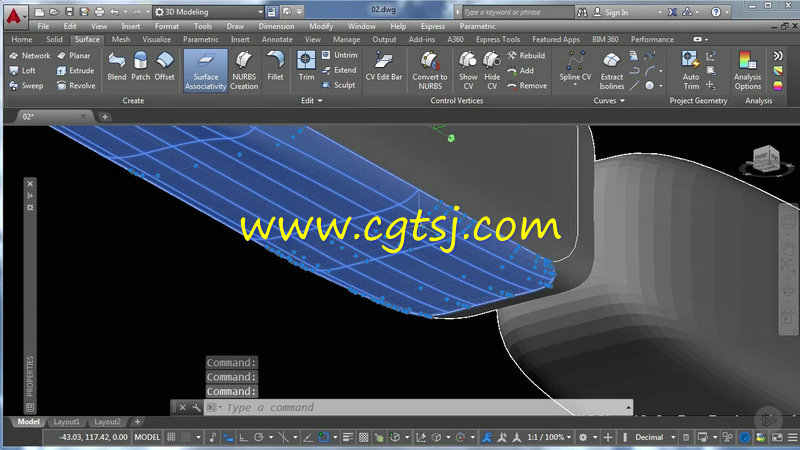The height and width of the screenshot is (450, 800).
Task: Click the Save icon in quick access toolbar
Action: 69,12
